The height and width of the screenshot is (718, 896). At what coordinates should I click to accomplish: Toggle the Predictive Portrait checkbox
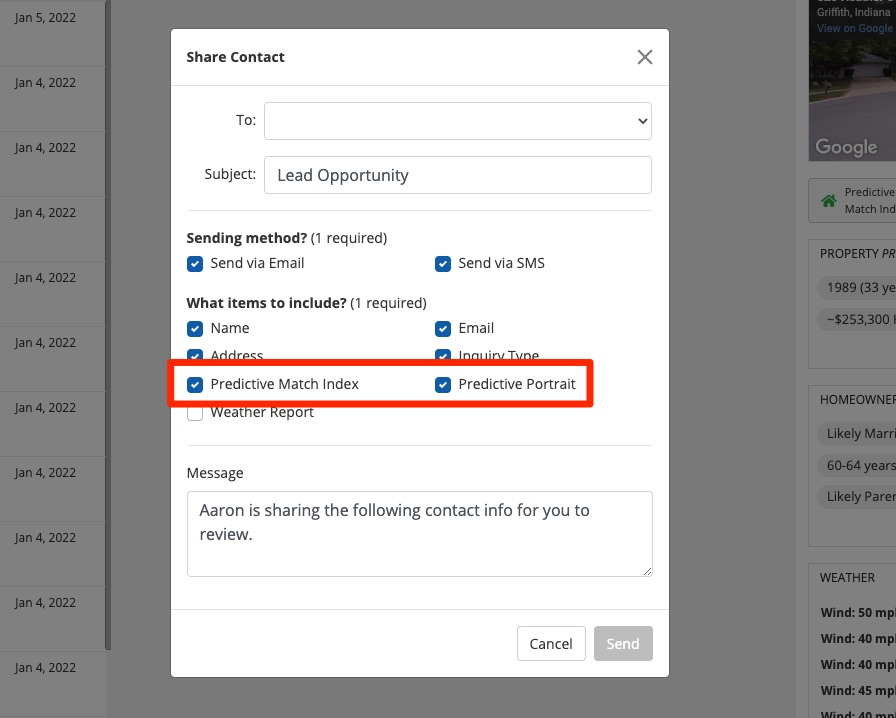pos(443,384)
